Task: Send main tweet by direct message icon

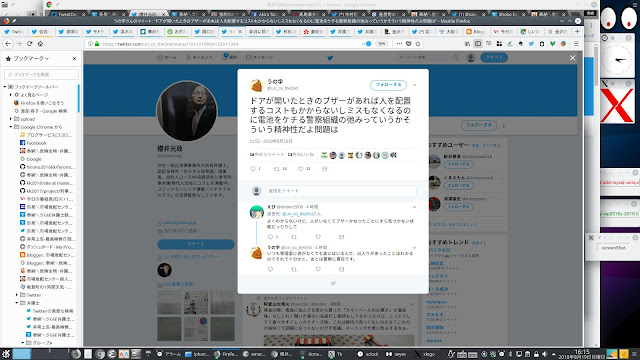Action: [324, 169]
